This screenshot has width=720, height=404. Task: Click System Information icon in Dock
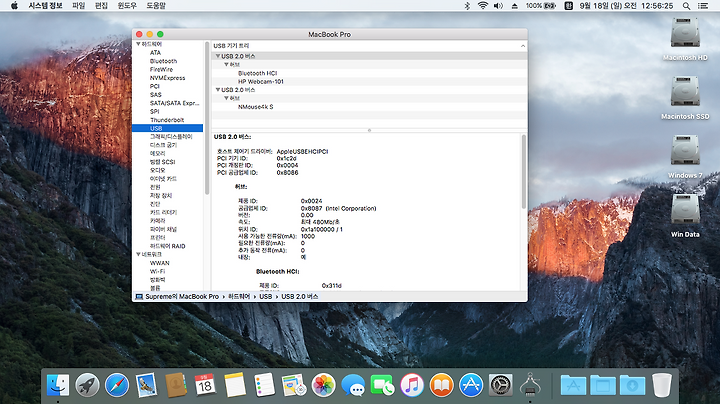530,385
